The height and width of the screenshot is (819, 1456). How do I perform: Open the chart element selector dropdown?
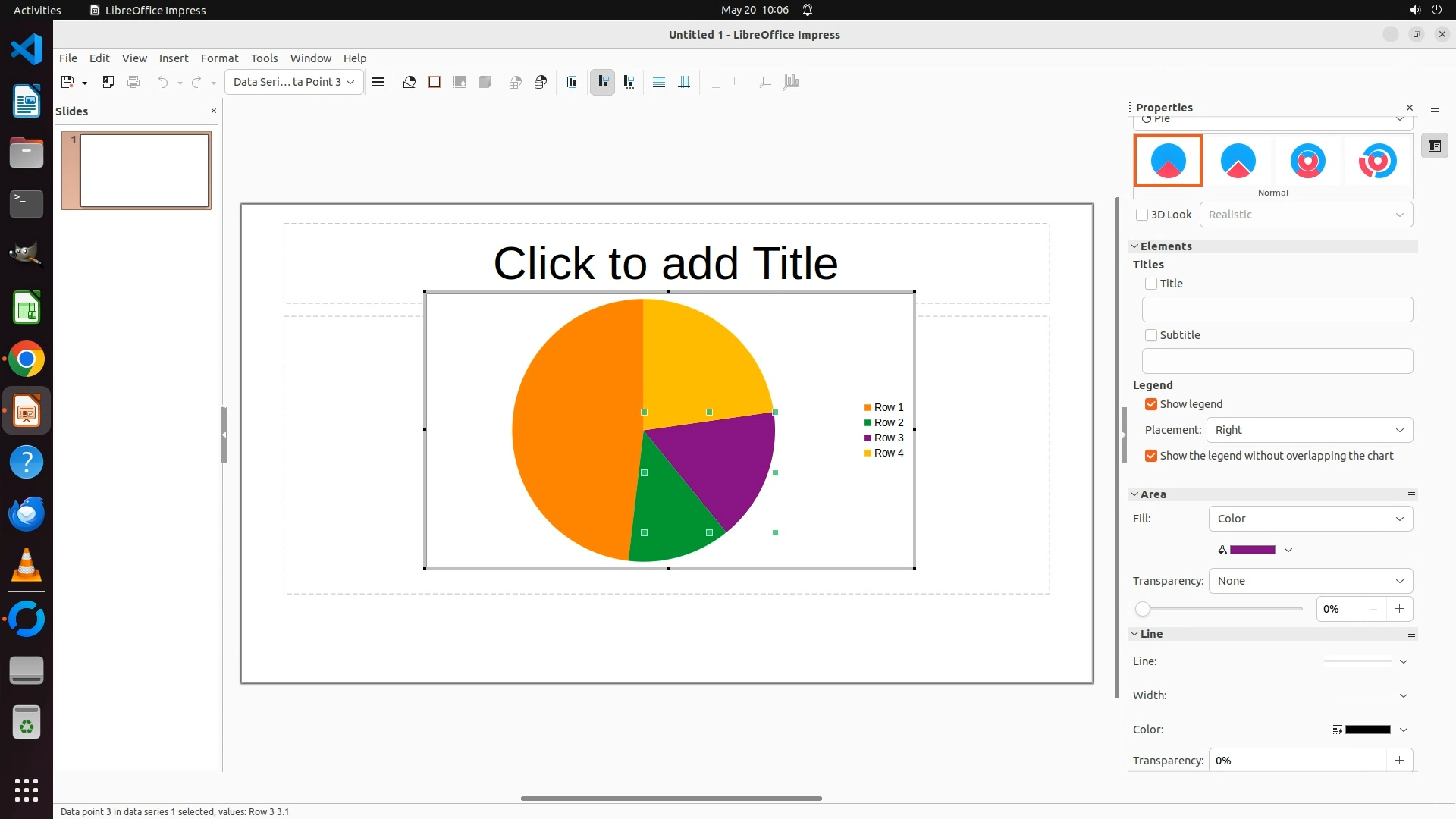[294, 82]
